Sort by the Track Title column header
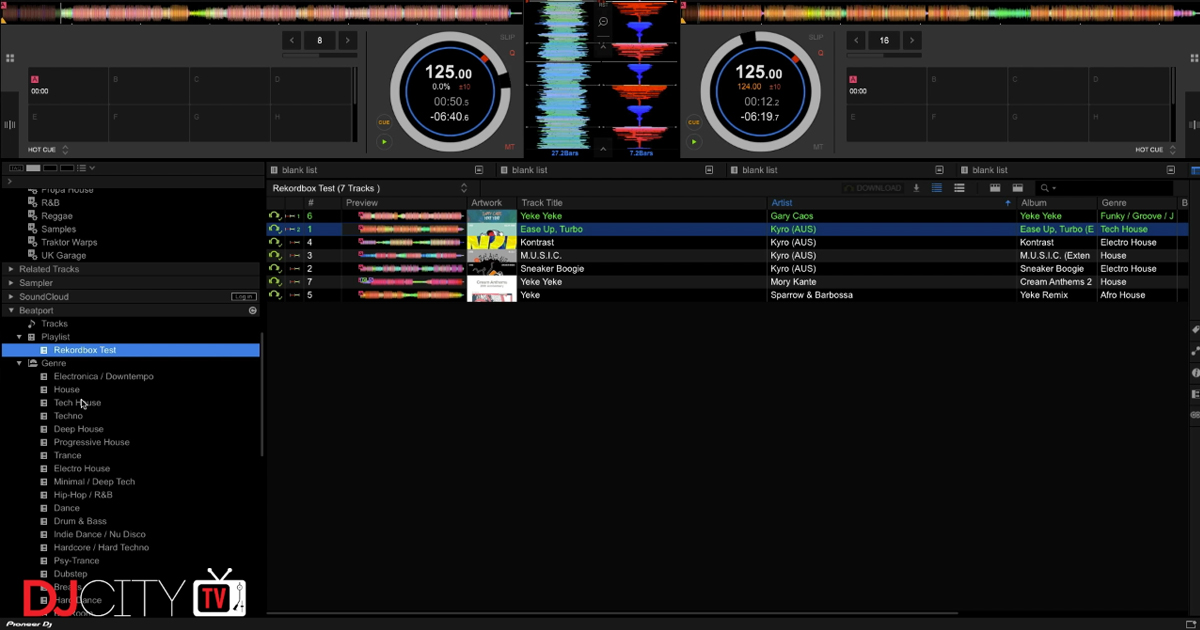The image size is (1200, 630). [643, 203]
